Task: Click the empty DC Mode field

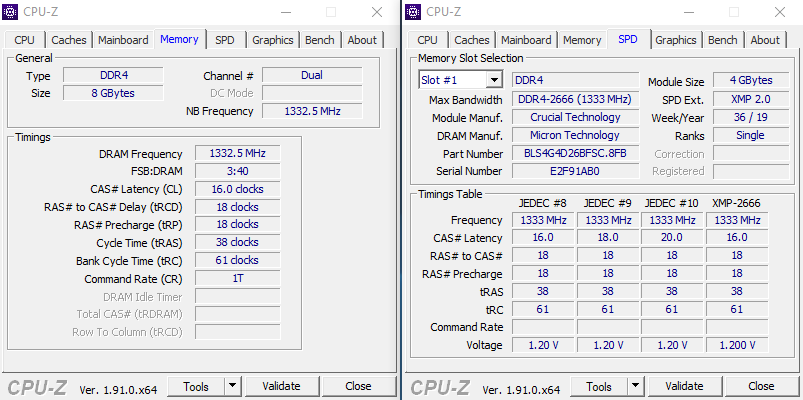Action: pos(312,93)
